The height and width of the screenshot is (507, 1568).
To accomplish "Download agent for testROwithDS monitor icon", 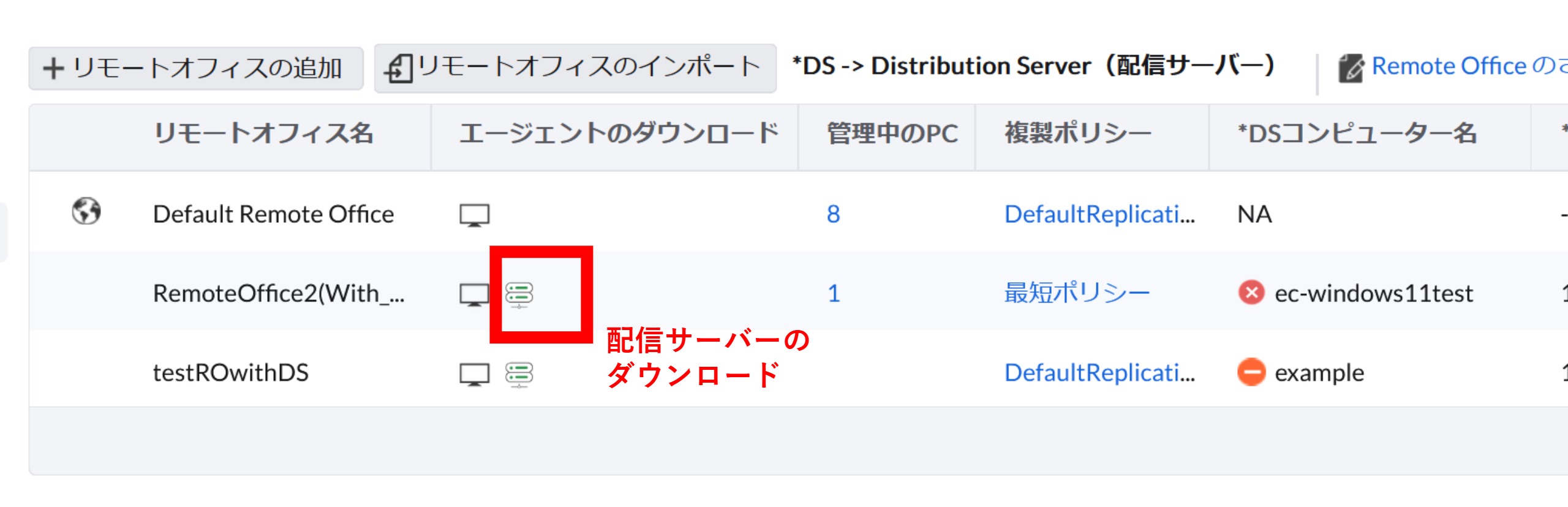I will 474,374.
